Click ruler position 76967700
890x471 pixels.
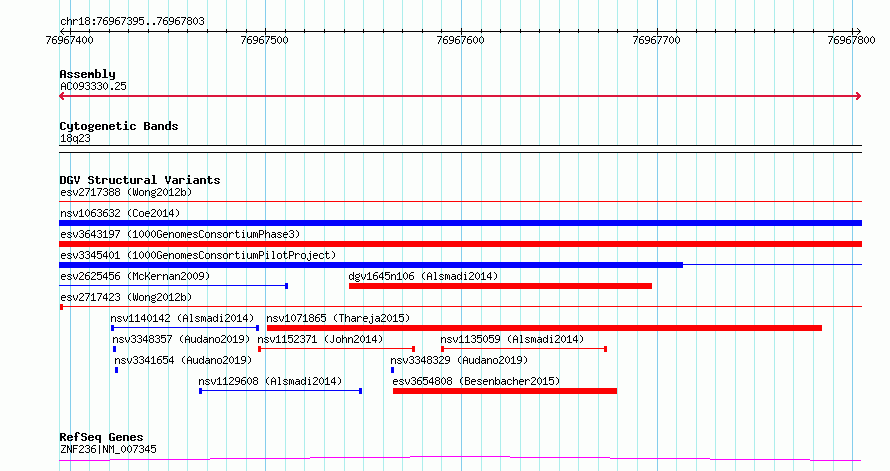click(x=656, y=40)
